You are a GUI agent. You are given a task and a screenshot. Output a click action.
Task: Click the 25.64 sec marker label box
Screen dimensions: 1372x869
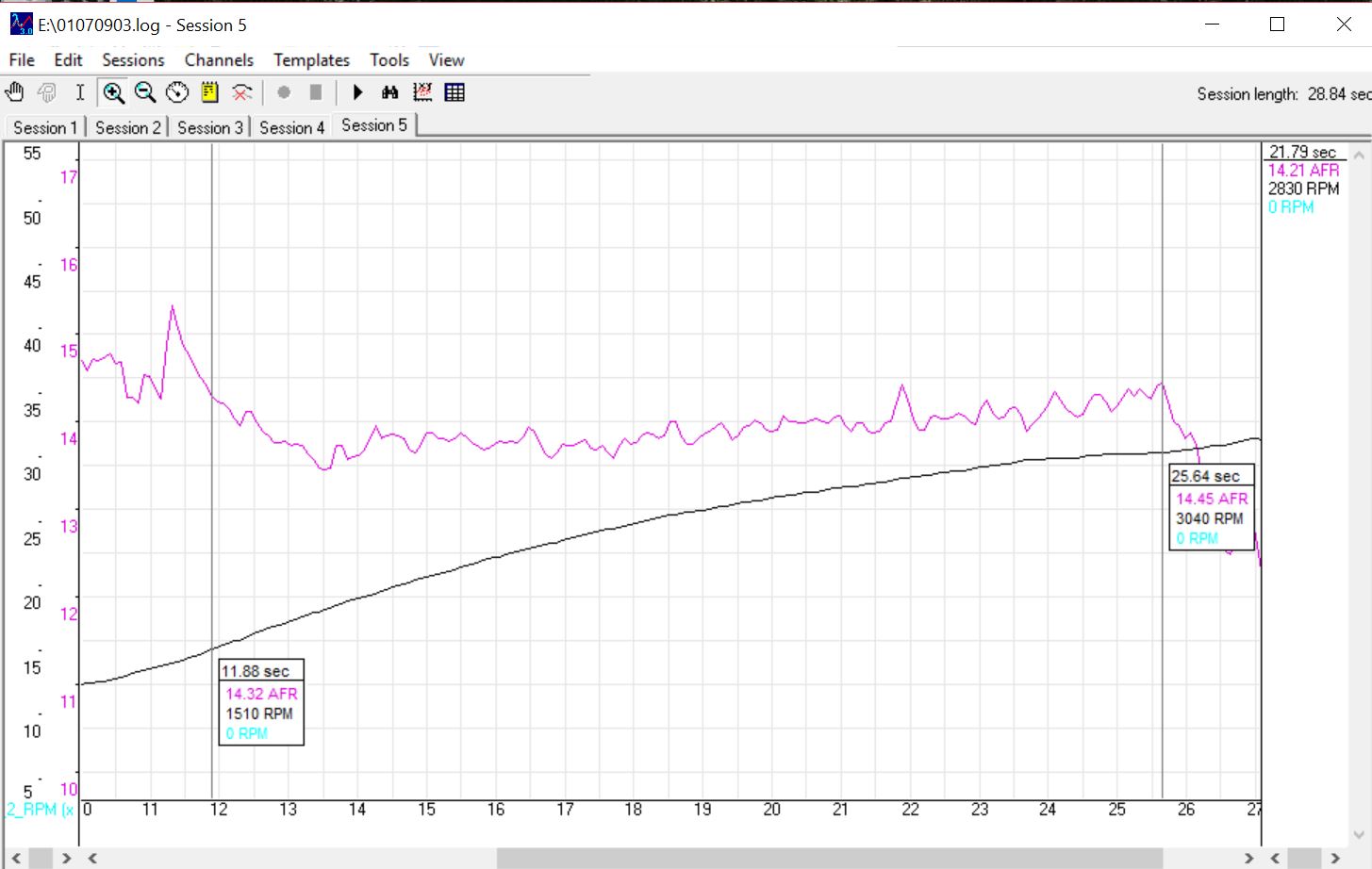[1212, 507]
